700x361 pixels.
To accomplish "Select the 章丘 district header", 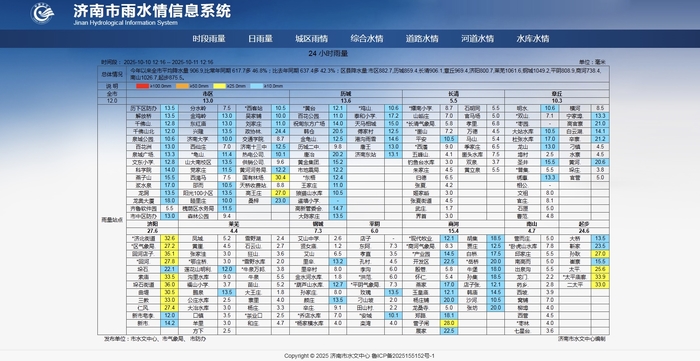I will (557, 94).
